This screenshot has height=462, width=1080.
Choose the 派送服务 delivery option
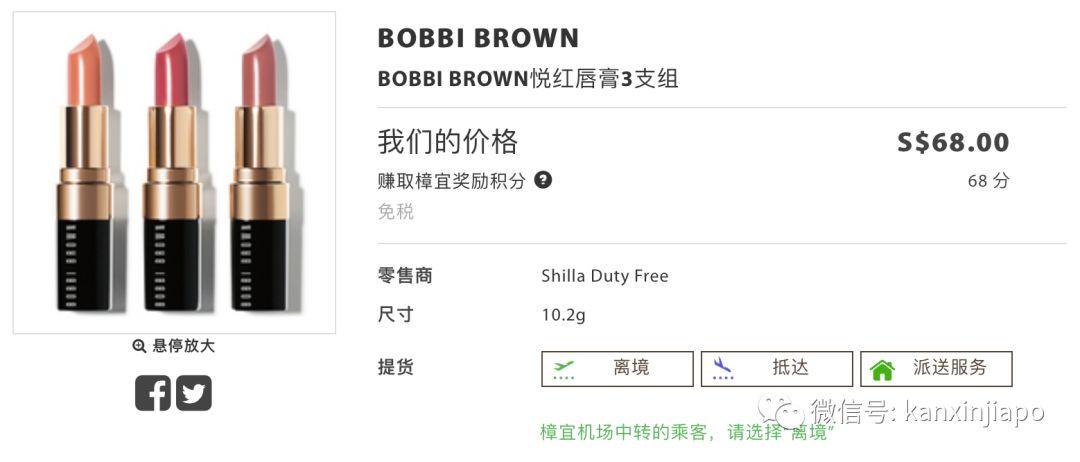[x=936, y=368]
